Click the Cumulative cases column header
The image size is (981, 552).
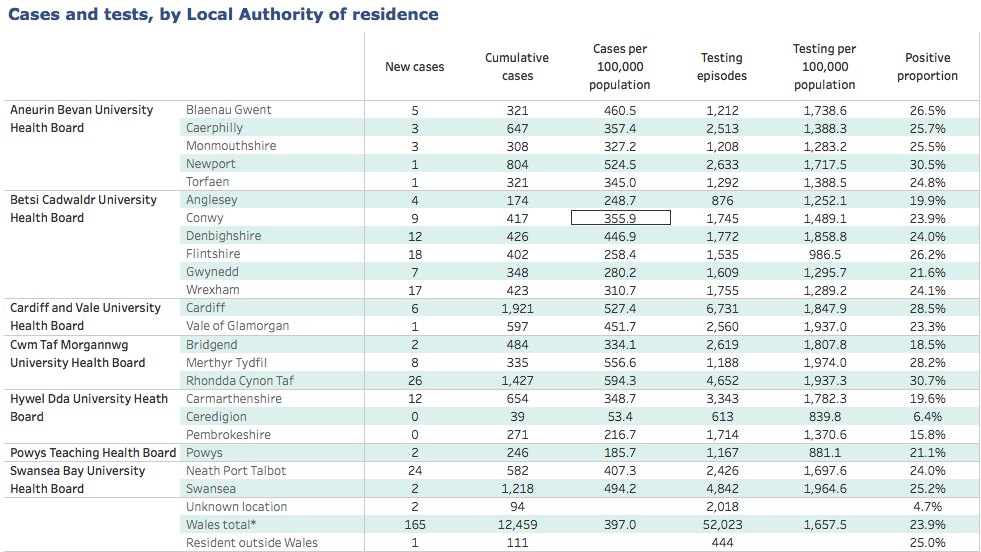pos(516,67)
